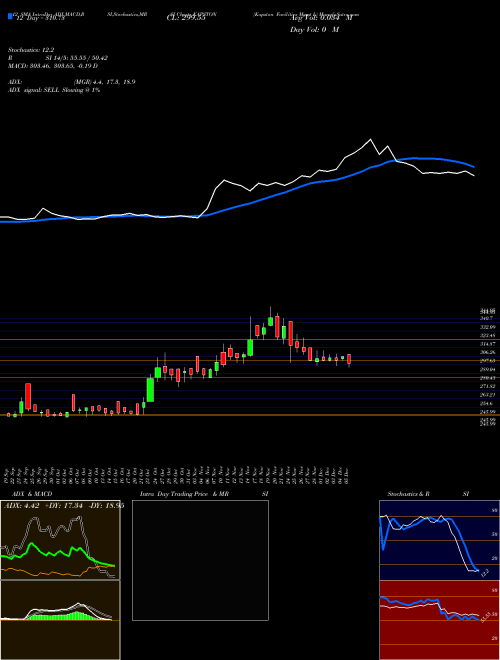
Task: Click the ADX '(MGR) 4.4, 17.3, 18.9' values
Action: [104, 82]
